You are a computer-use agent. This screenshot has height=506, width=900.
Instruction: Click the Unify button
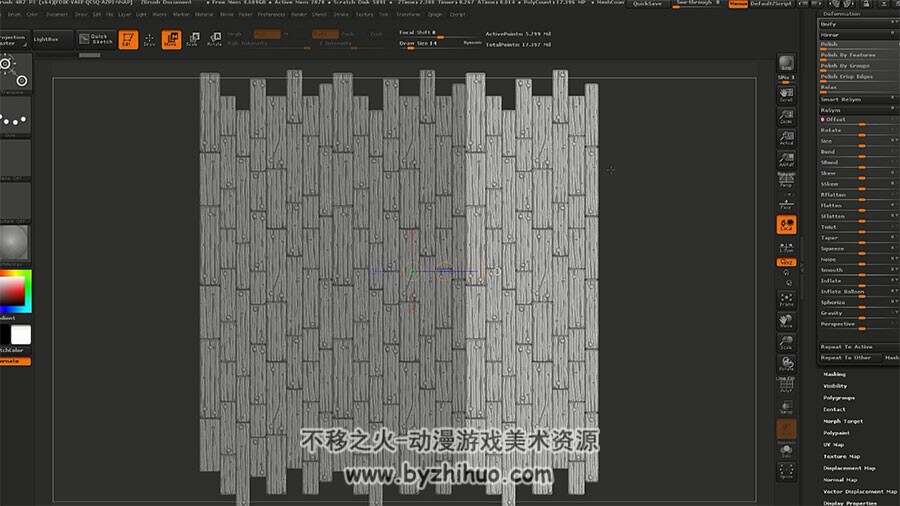coord(857,24)
